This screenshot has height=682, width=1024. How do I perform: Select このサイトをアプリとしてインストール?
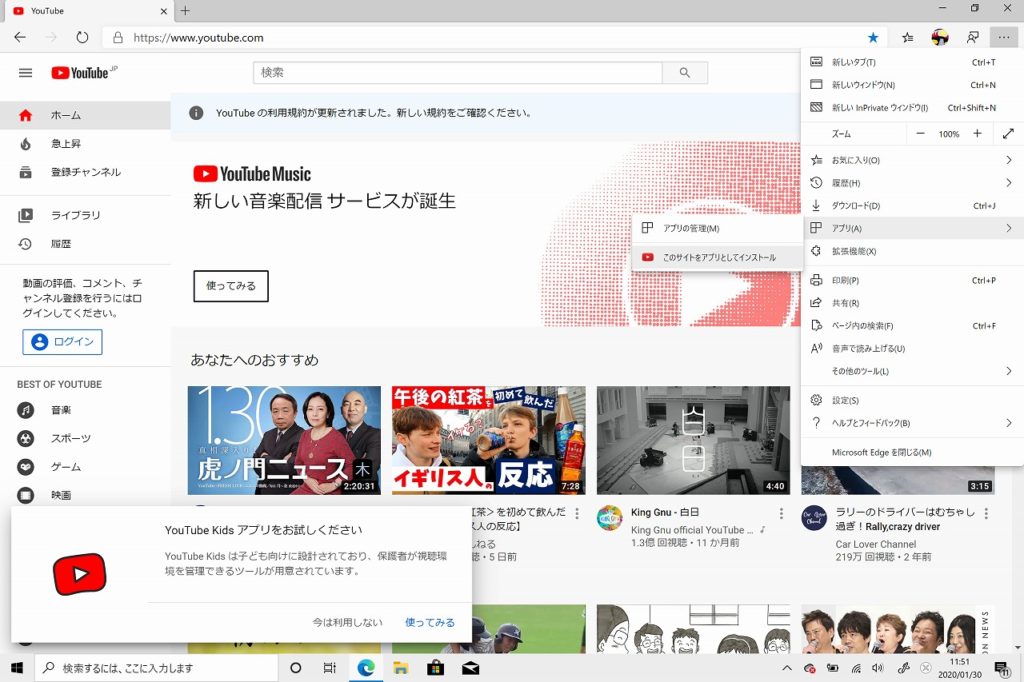point(718,257)
